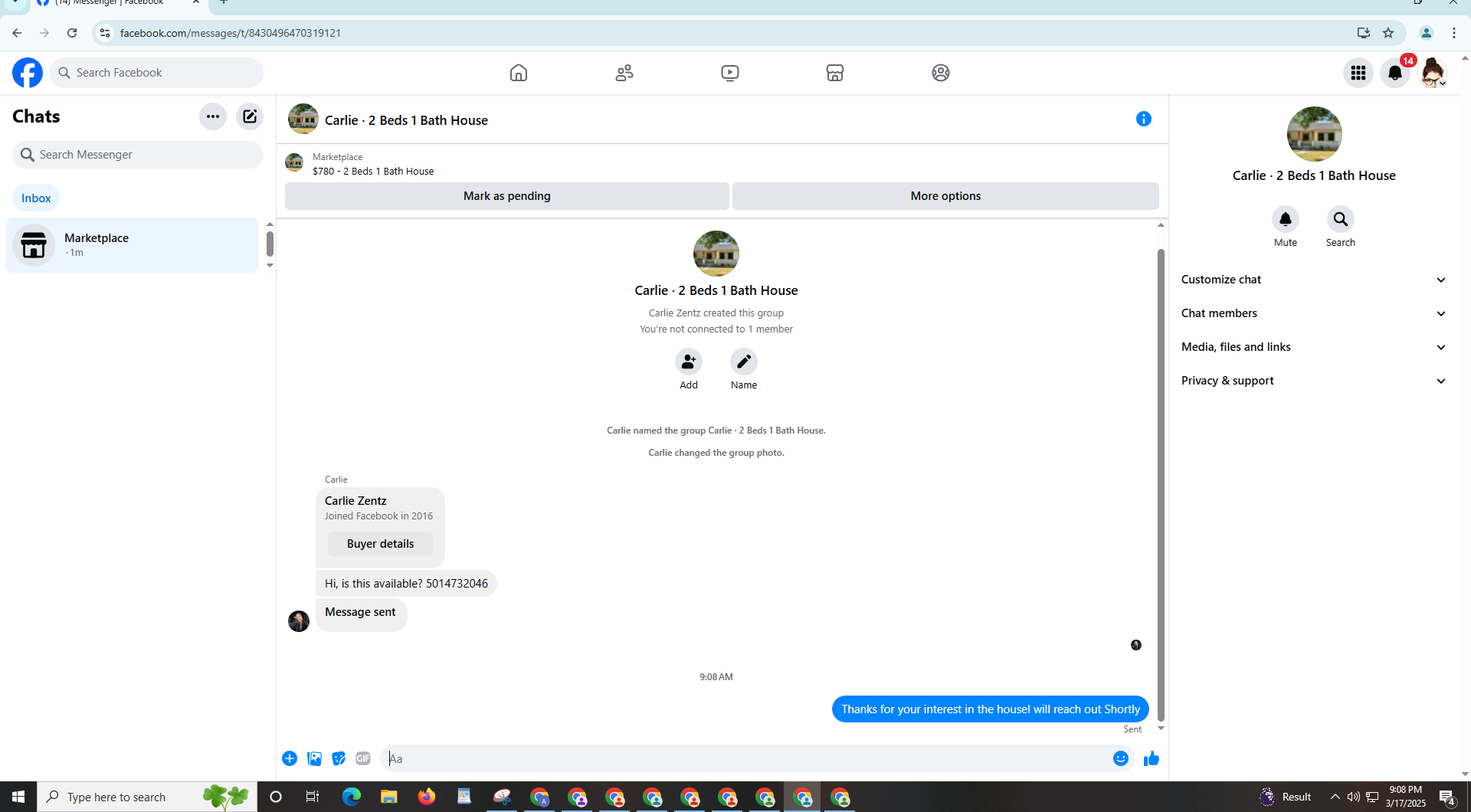Click the chat list scrollbar thumb

coord(270,244)
